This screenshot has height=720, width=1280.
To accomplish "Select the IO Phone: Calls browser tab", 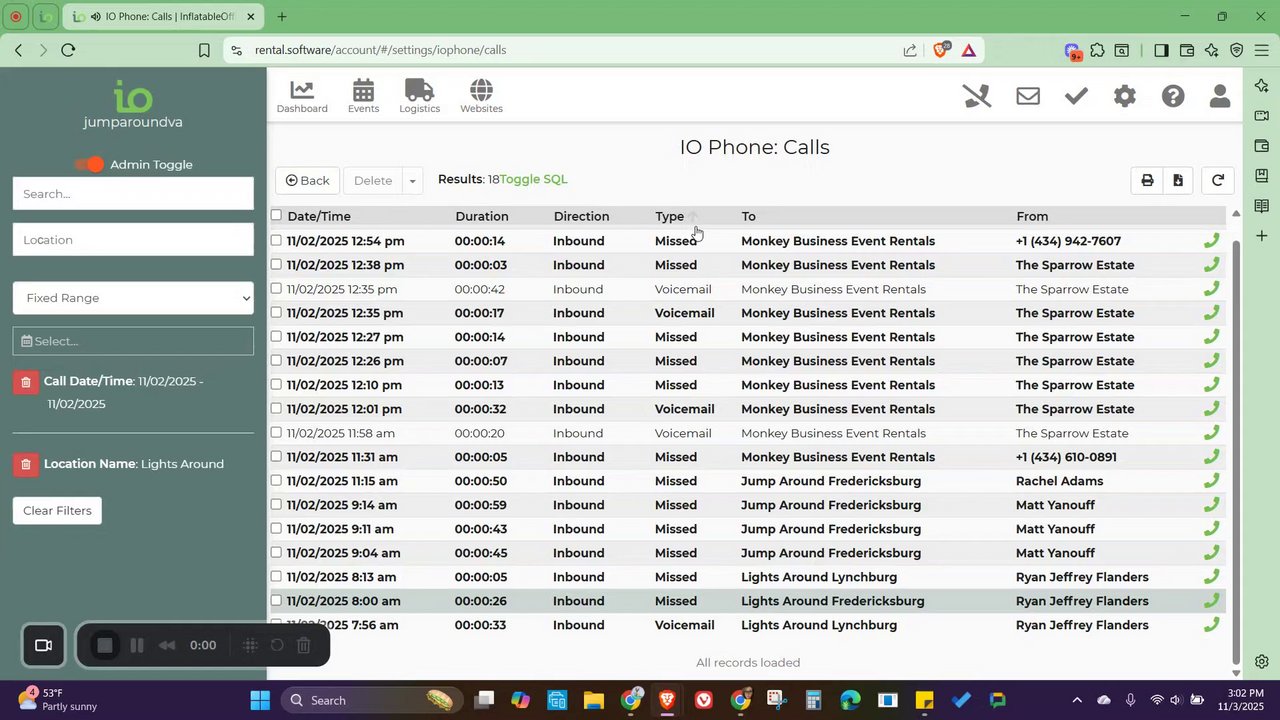I will [x=163, y=17].
